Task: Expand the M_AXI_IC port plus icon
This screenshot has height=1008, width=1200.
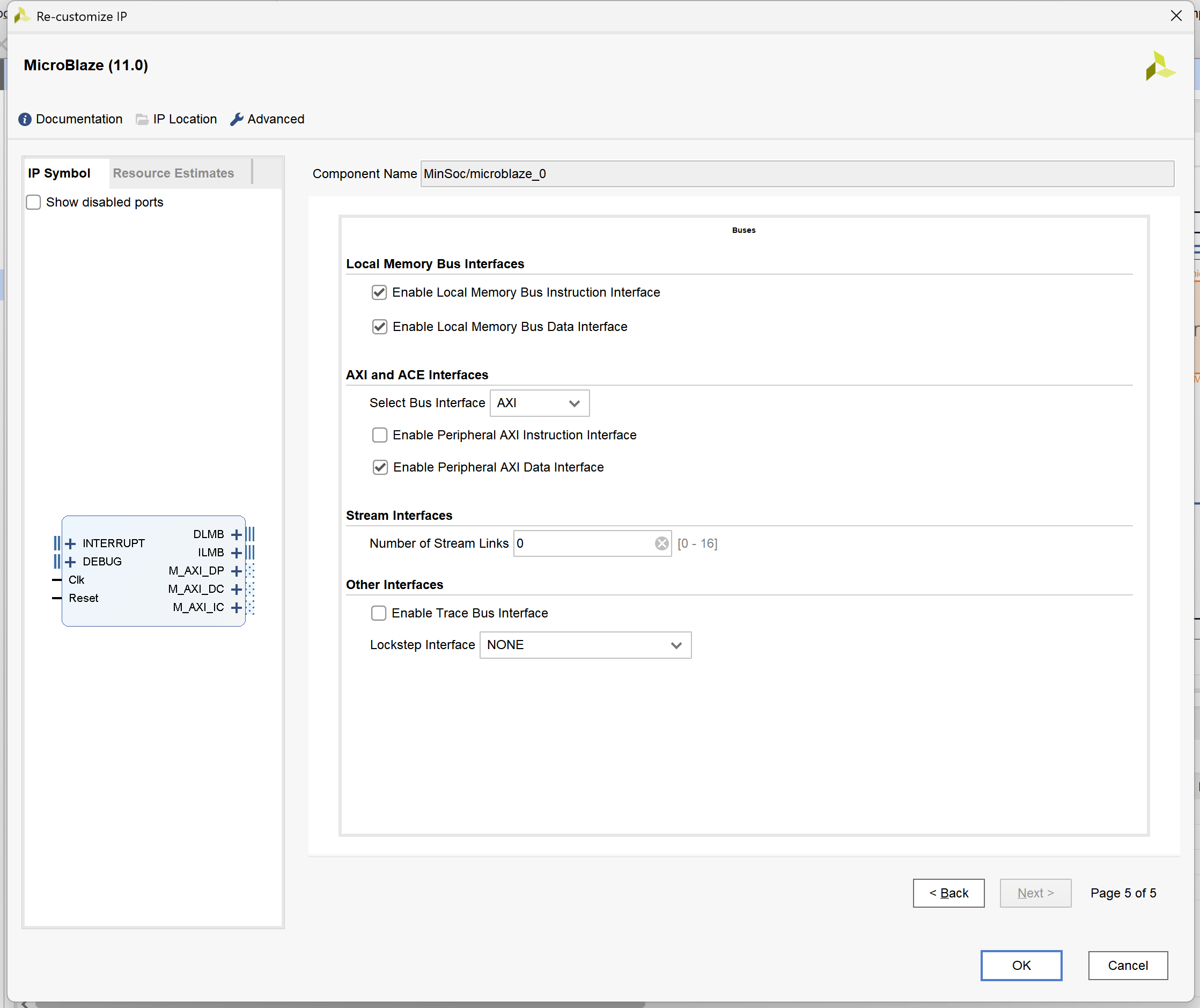Action: [236, 607]
